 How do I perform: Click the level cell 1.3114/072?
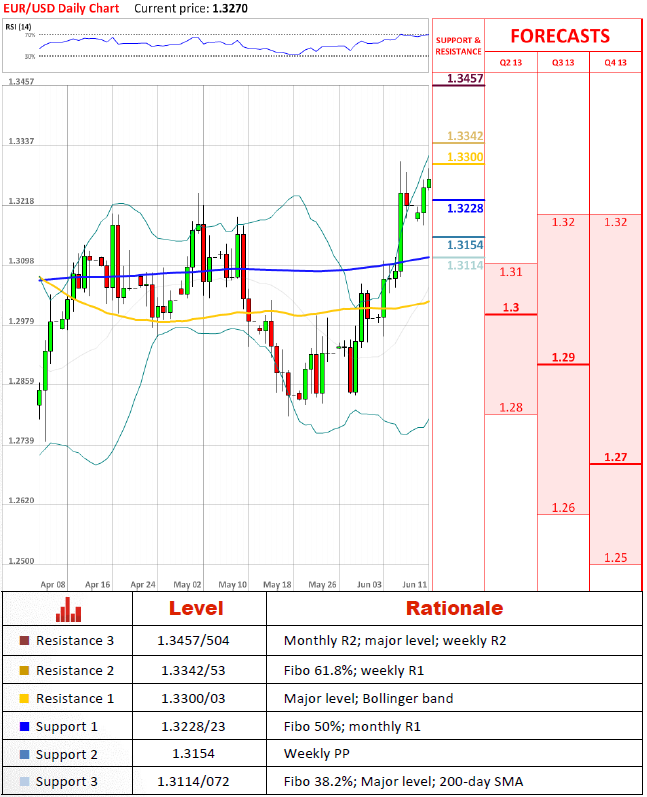[193, 781]
